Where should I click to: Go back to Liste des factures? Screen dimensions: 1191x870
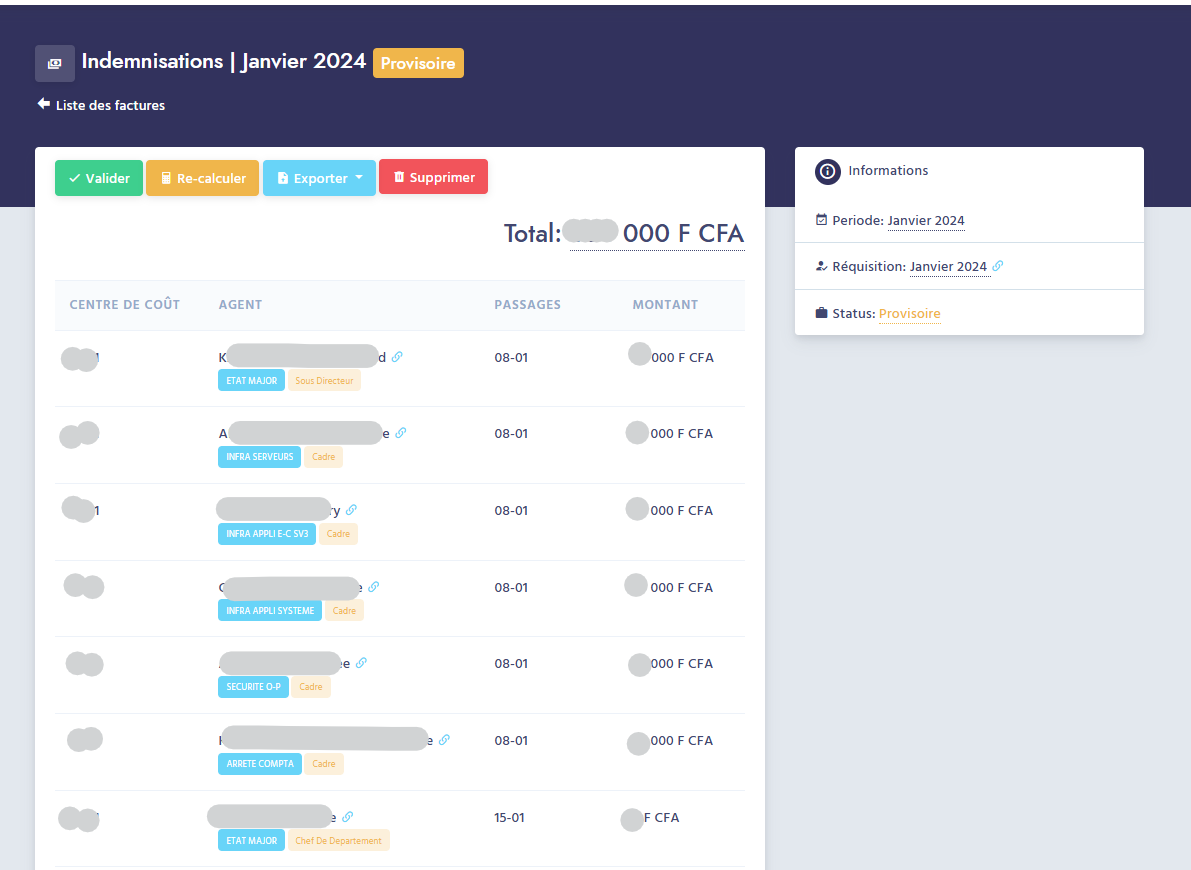click(110, 105)
